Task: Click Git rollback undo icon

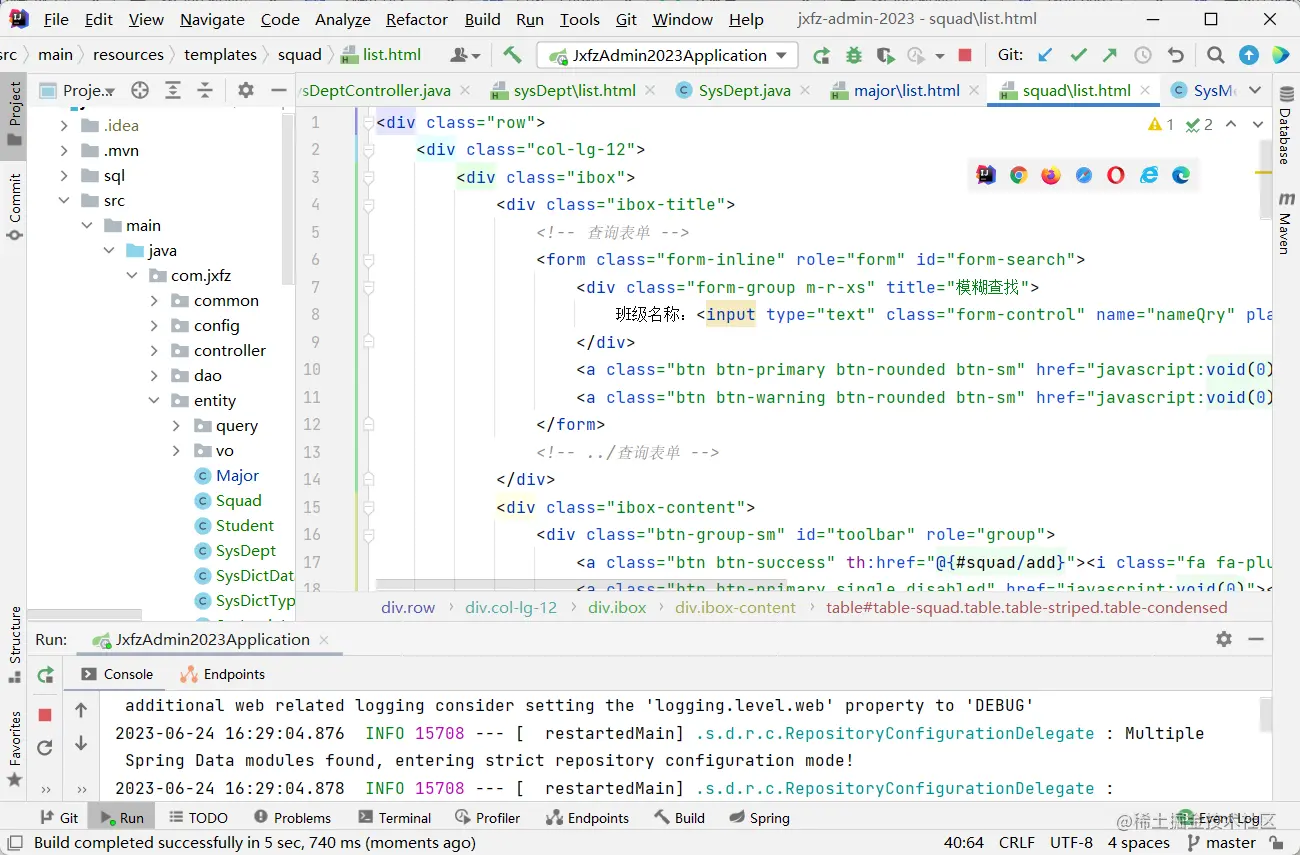Action: [1176, 56]
